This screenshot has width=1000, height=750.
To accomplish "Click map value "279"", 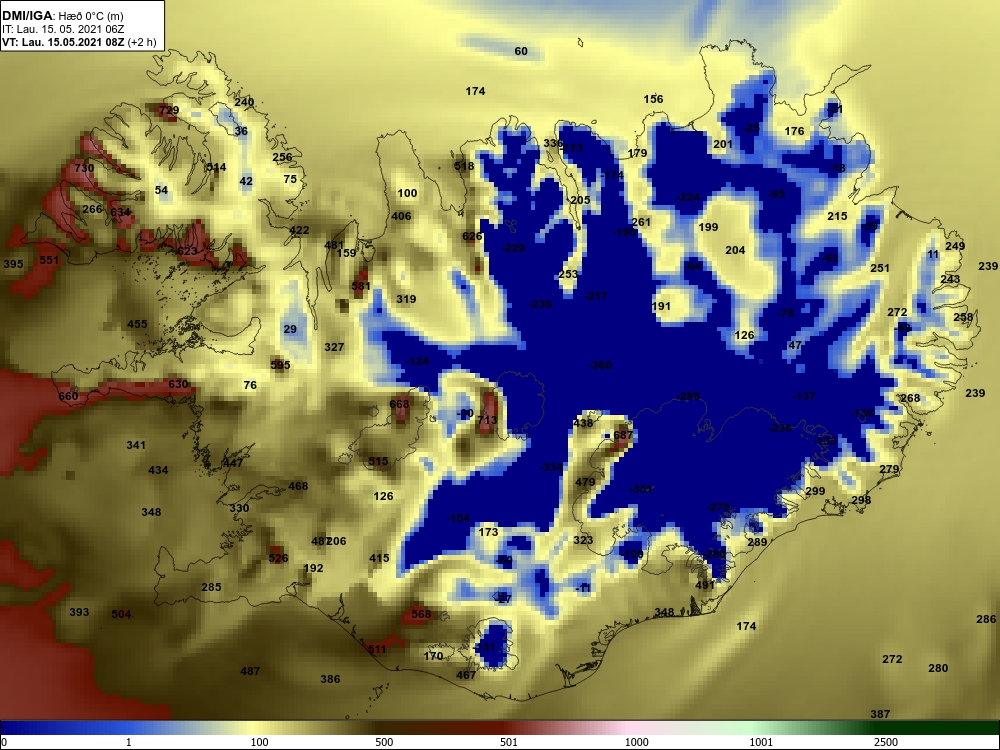I will pyautogui.click(x=889, y=469).
